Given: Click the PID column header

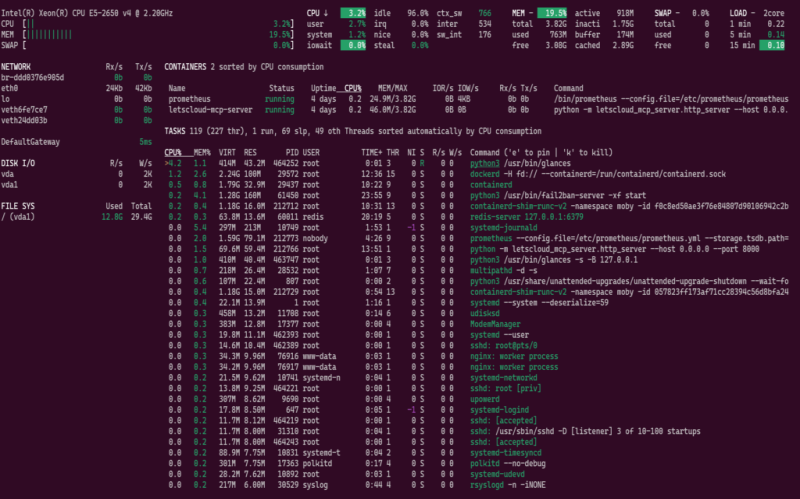Looking at the screenshot, I should coord(292,152).
